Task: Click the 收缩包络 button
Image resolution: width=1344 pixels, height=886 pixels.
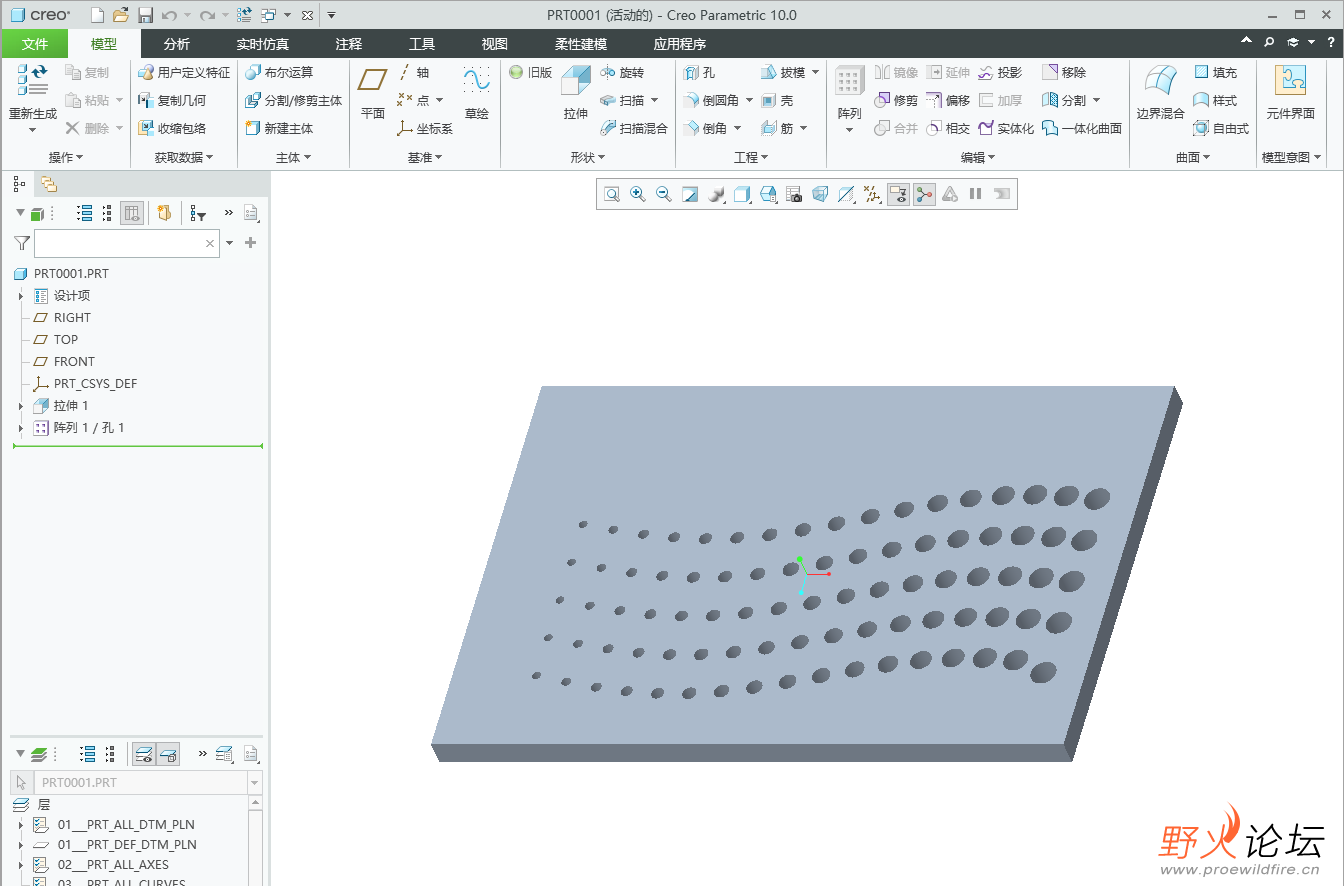Action: pyautogui.click(x=172, y=129)
